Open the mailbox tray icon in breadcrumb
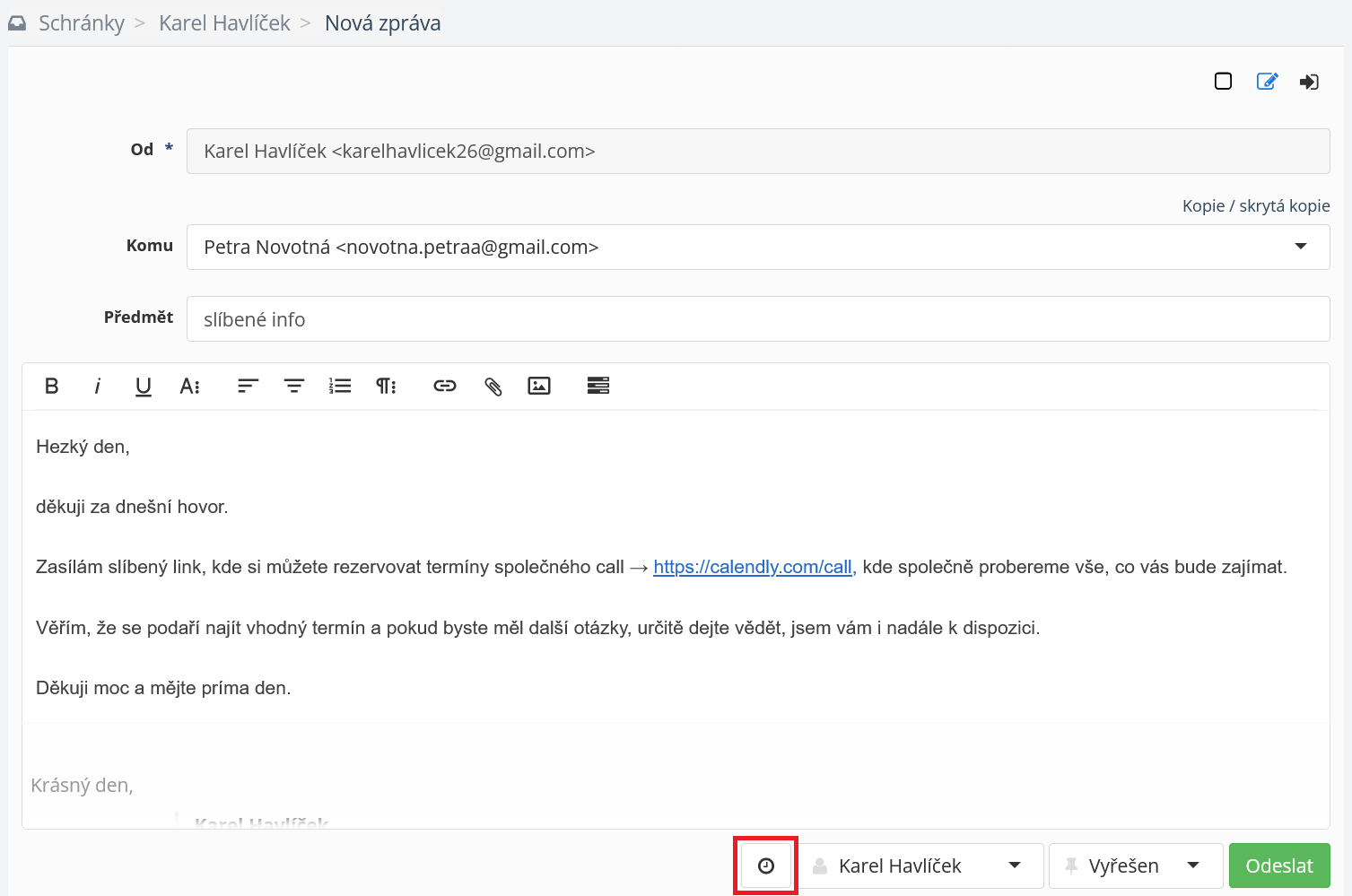 [x=17, y=23]
